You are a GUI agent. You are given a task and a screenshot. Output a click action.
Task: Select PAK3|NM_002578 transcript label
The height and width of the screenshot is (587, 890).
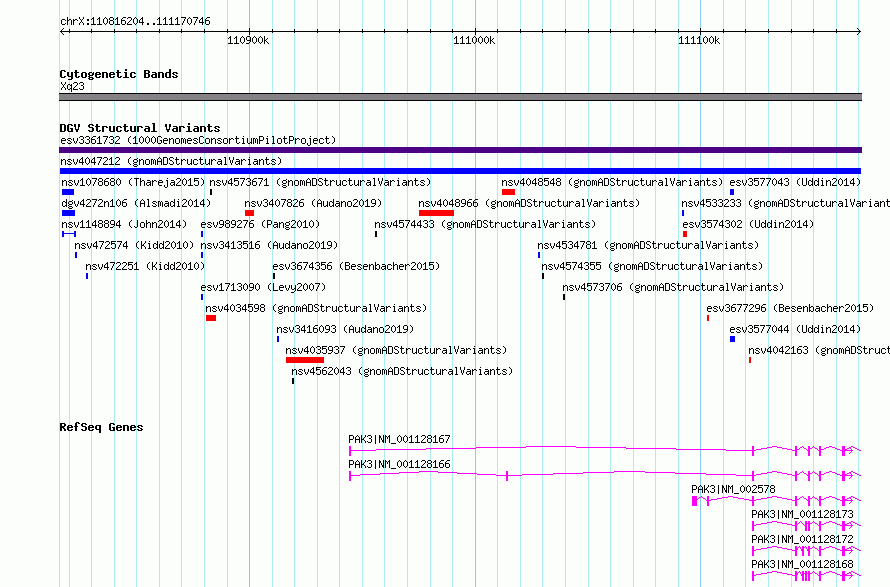point(733,489)
